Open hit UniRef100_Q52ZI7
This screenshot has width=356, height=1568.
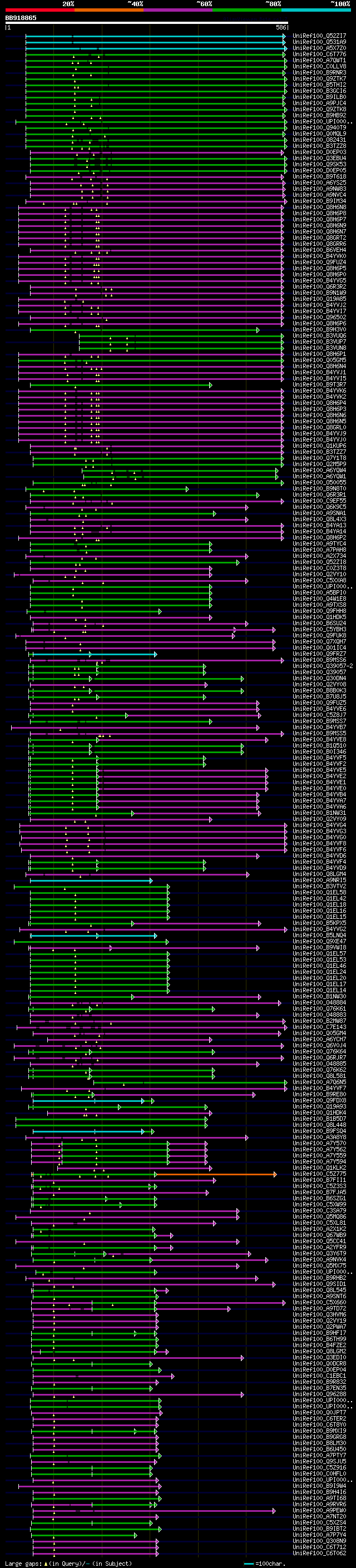[319, 36]
